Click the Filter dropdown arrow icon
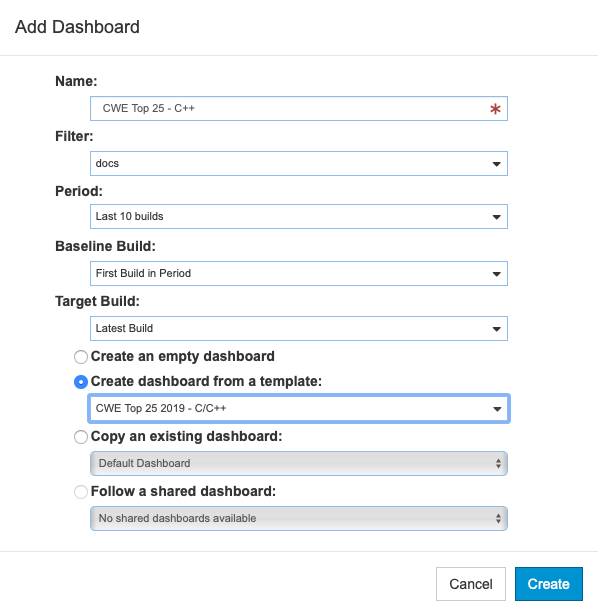Screen dimensions: 598x616 tap(497, 164)
